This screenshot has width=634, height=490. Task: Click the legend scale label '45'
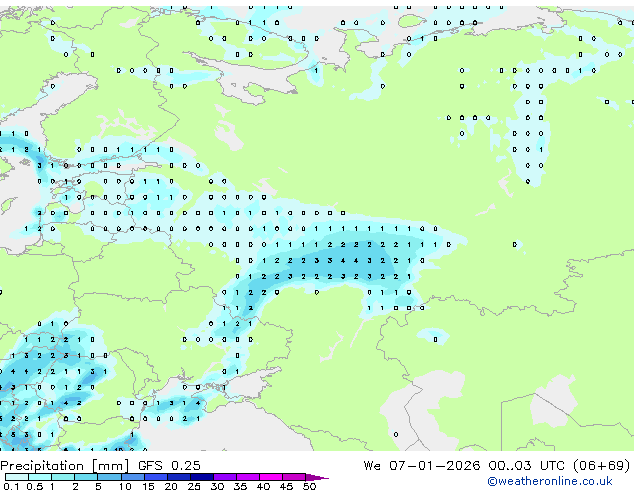pyautogui.click(x=286, y=486)
